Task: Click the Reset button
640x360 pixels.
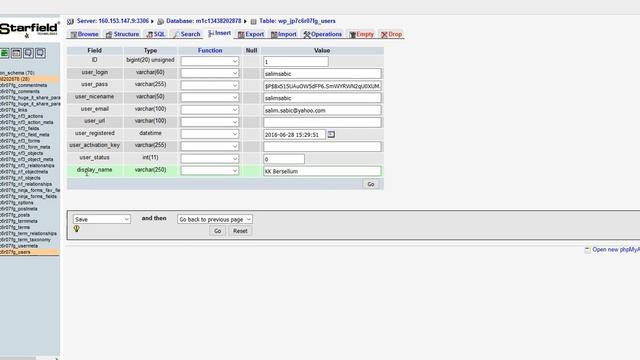Action: (x=240, y=231)
